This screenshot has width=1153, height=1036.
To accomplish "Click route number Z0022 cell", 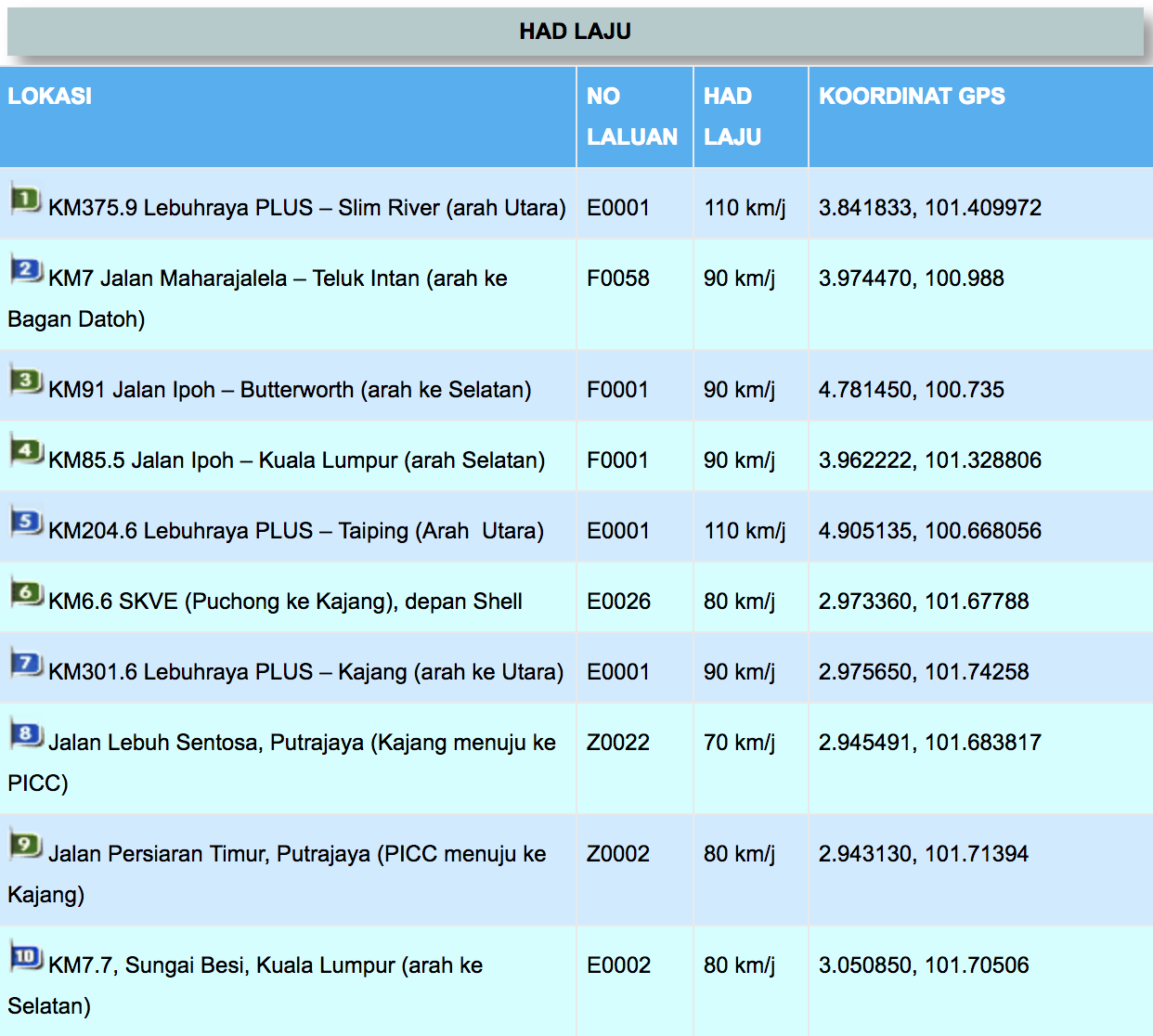I will (618, 743).
